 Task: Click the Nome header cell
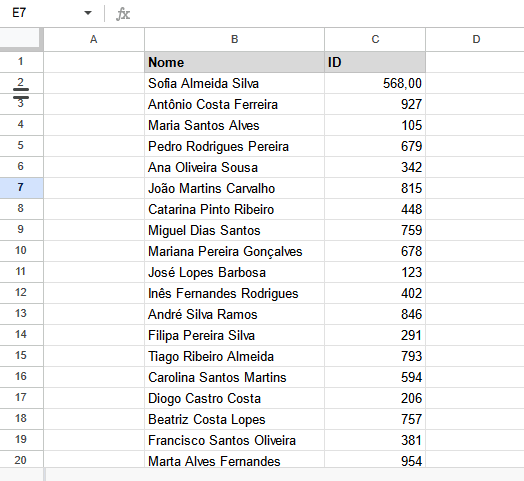pos(234,62)
